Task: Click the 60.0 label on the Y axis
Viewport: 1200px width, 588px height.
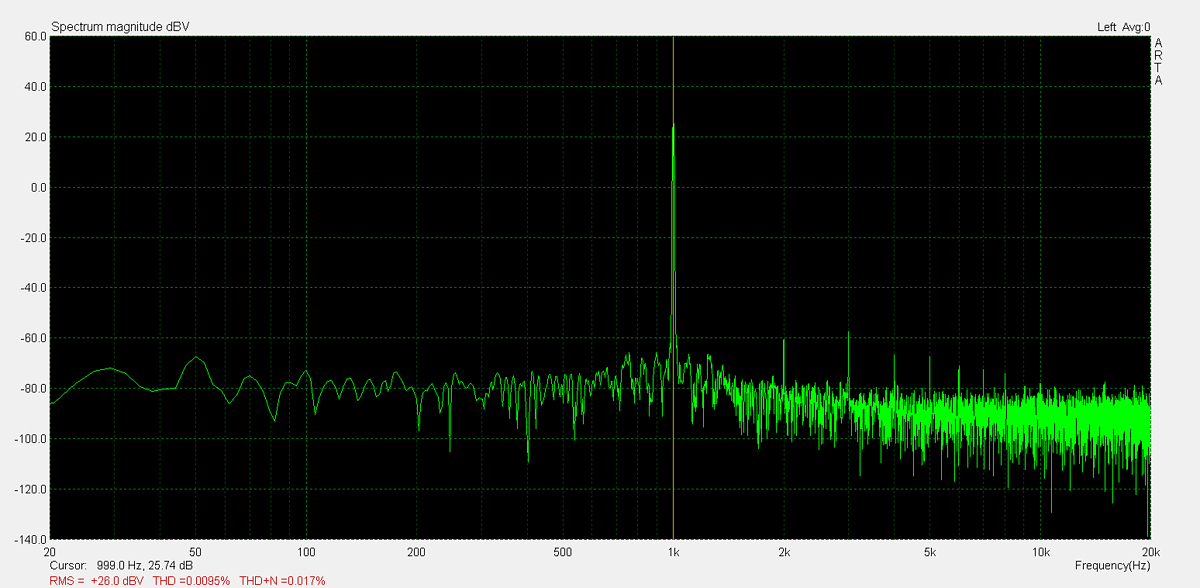Action: coord(35,36)
